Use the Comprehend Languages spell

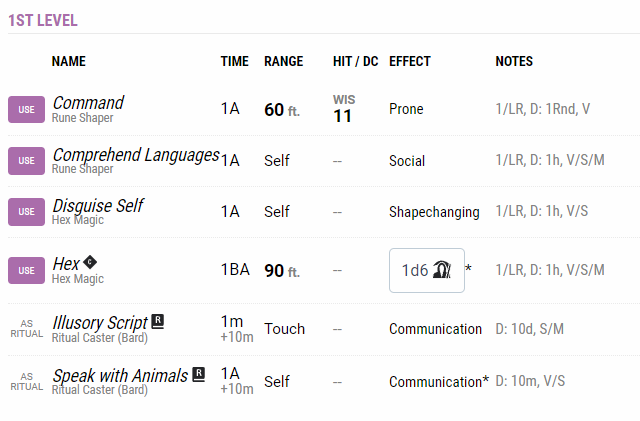[x=27, y=161]
